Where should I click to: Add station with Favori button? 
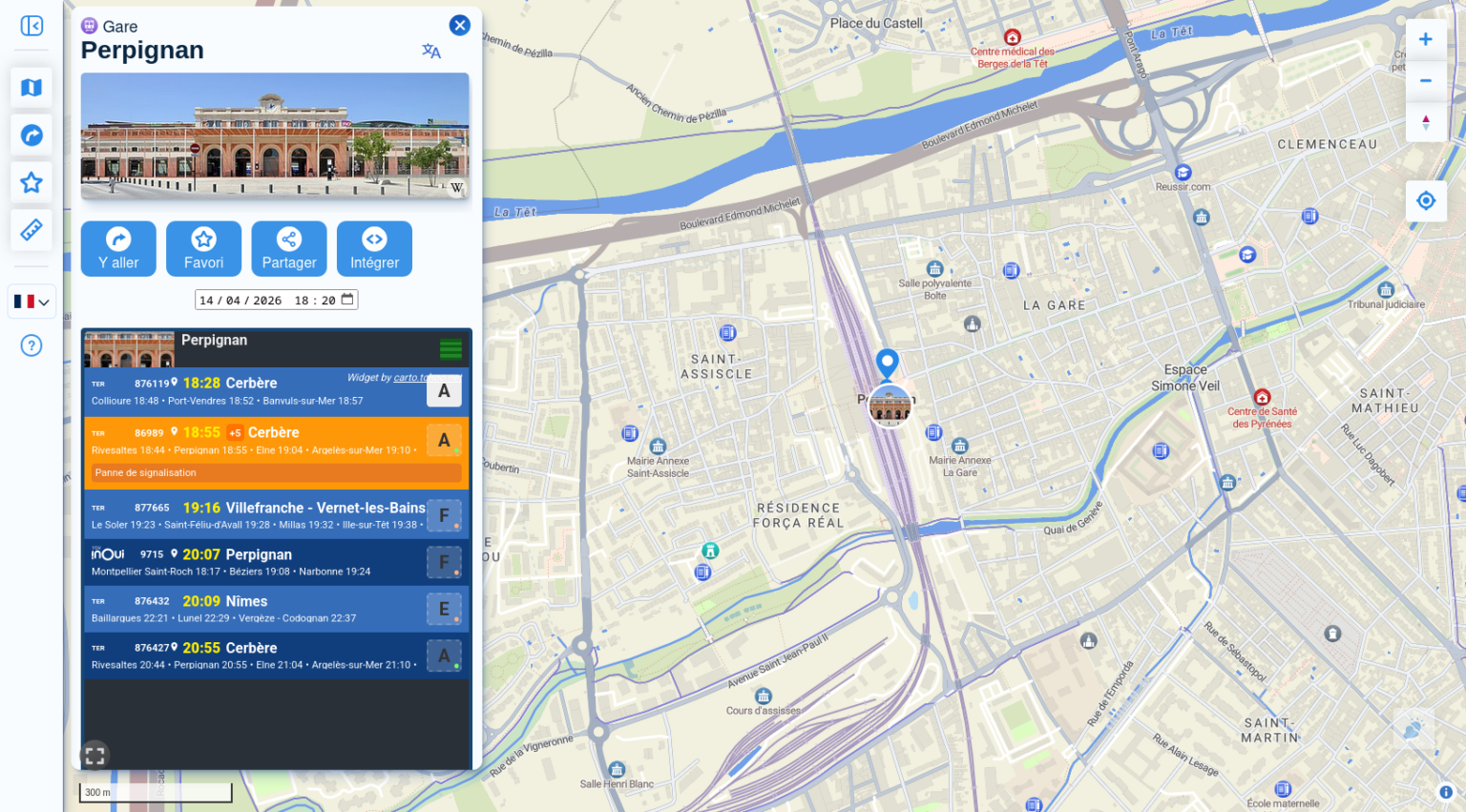(203, 249)
